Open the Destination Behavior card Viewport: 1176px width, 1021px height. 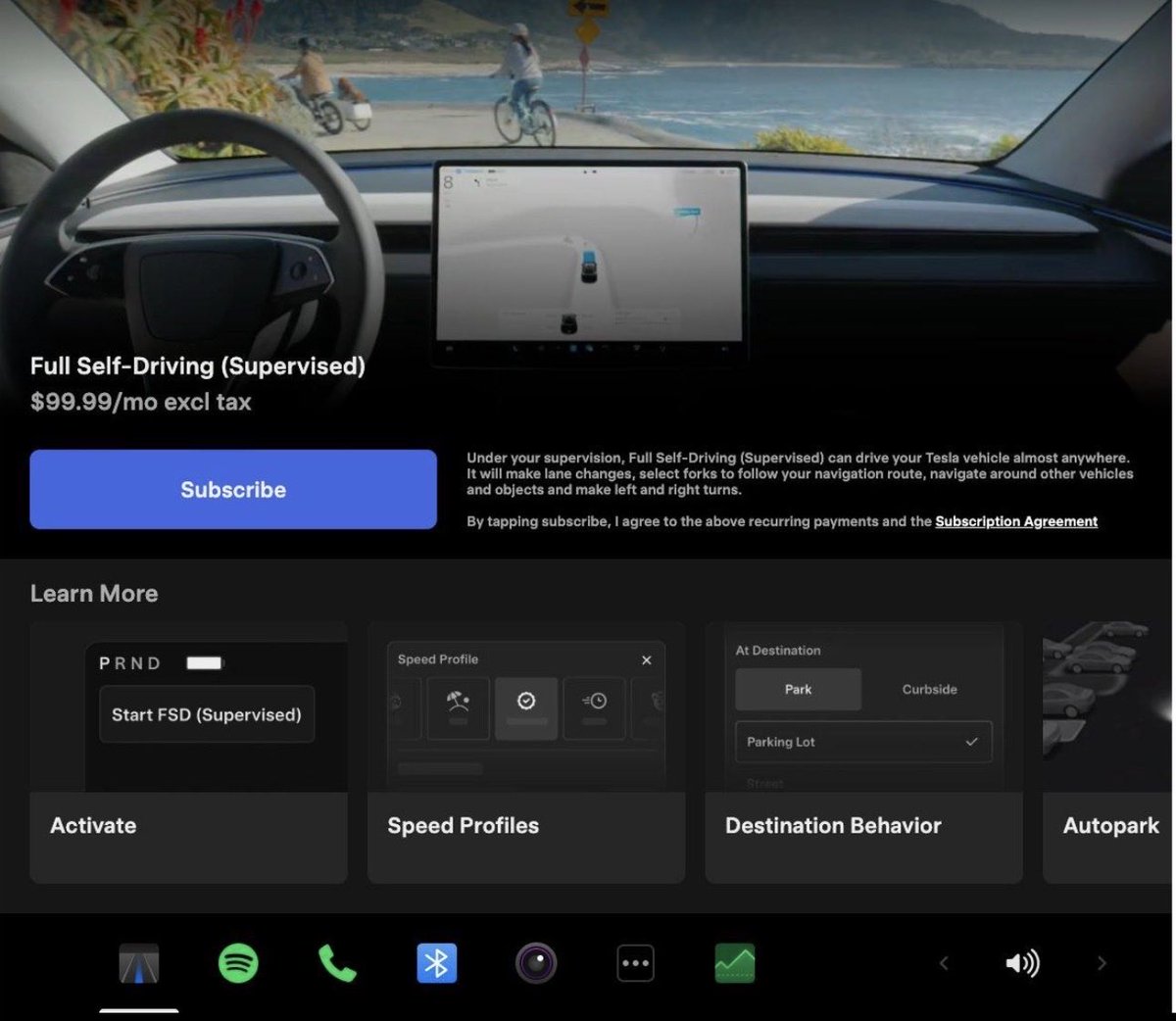tap(863, 753)
